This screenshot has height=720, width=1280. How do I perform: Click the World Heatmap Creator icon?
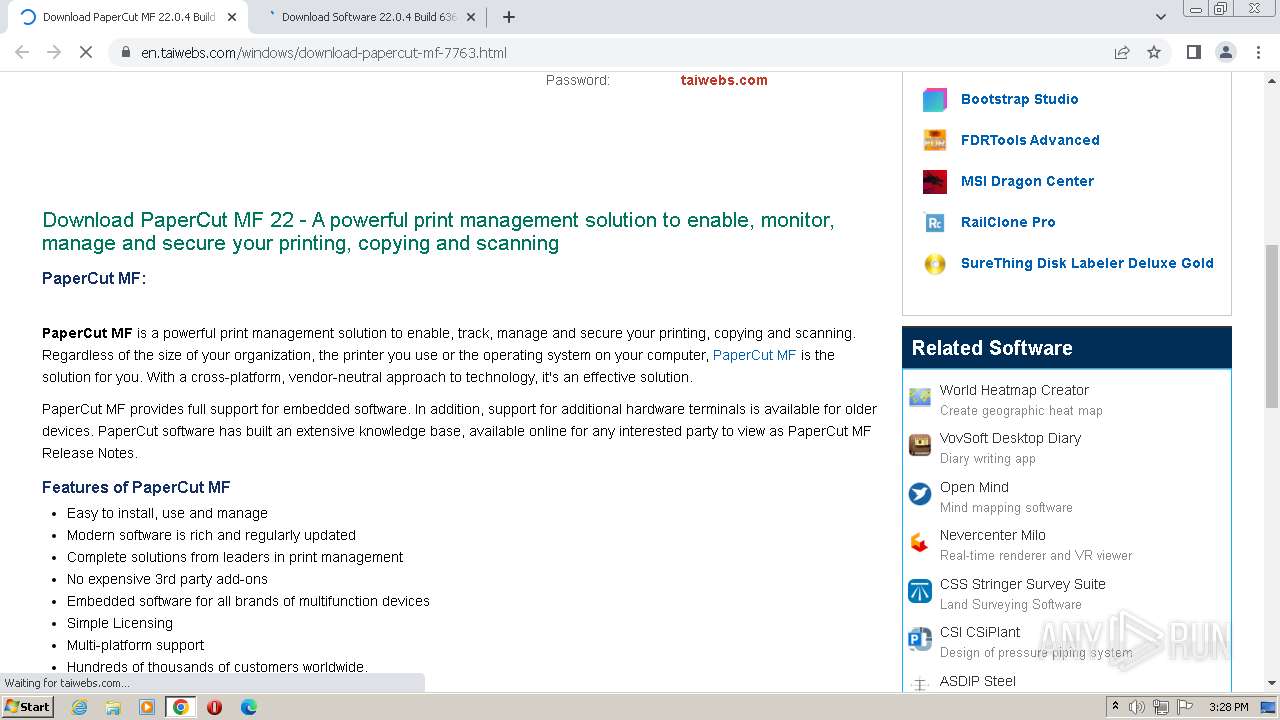coord(920,397)
